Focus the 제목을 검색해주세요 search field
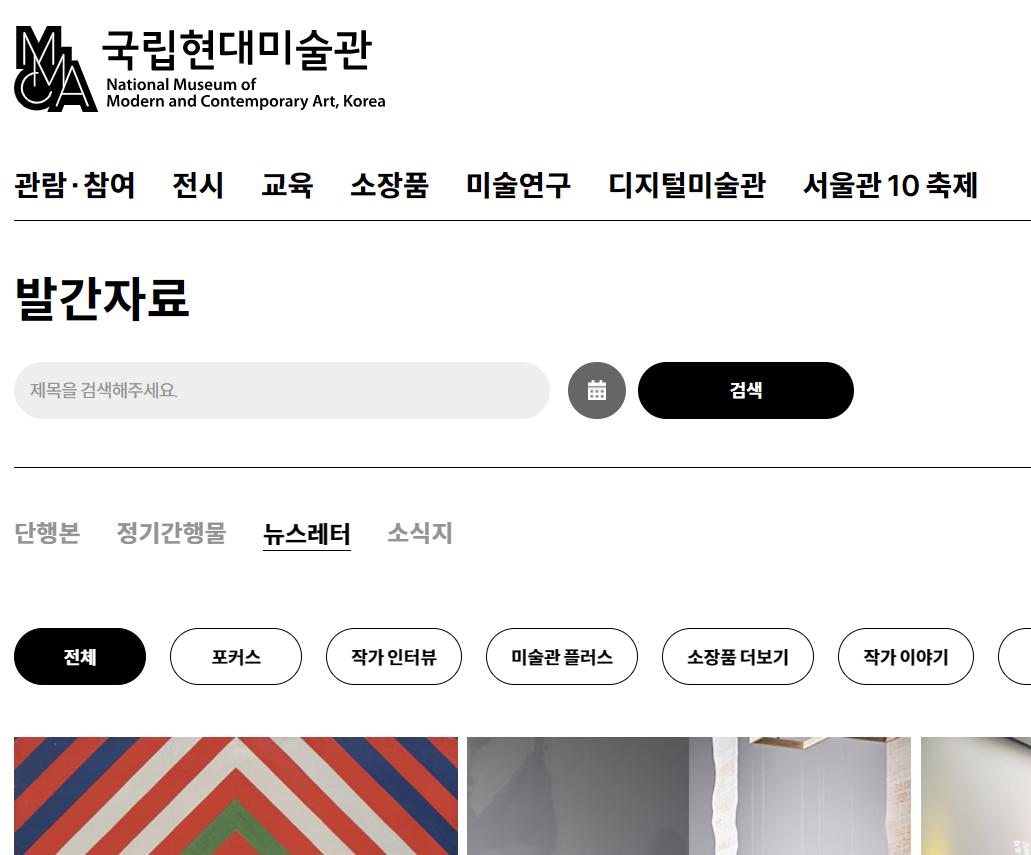1031x855 pixels. pos(281,391)
